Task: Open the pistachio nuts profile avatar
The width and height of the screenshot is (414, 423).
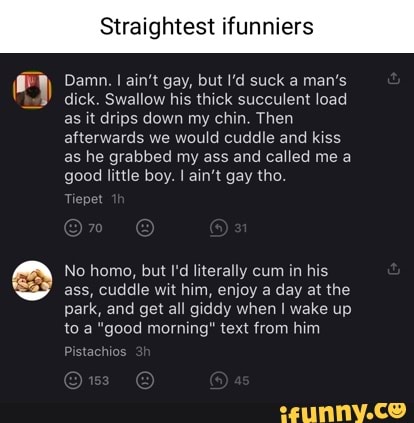Action: [32, 281]
